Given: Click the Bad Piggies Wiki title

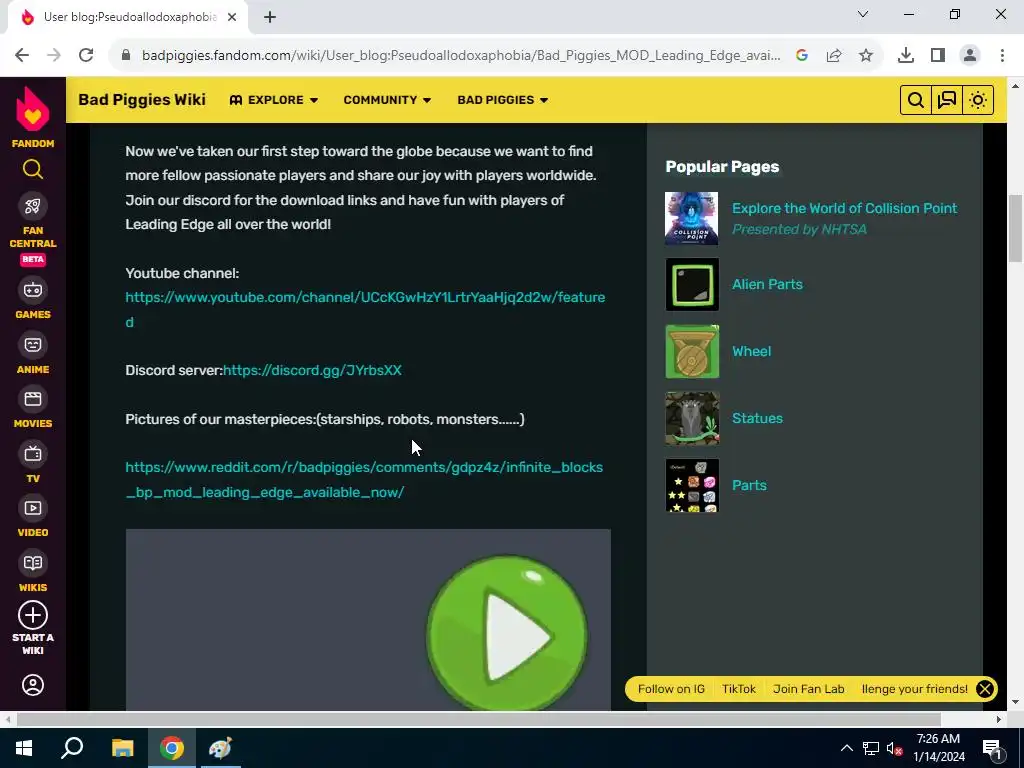Looking at the screenshot, I should point(142,99).
